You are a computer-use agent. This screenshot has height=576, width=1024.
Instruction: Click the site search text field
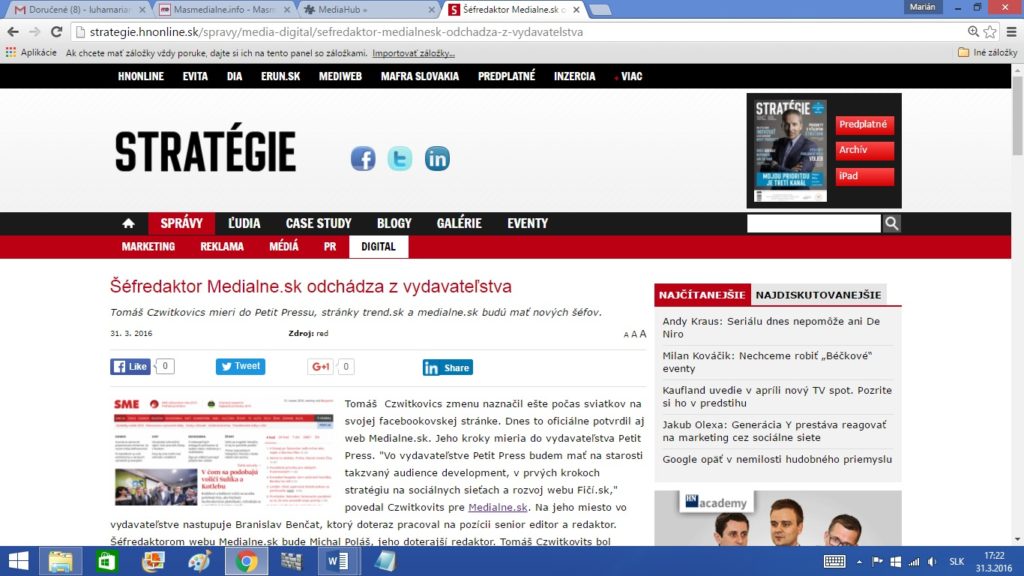coord(813,223)
